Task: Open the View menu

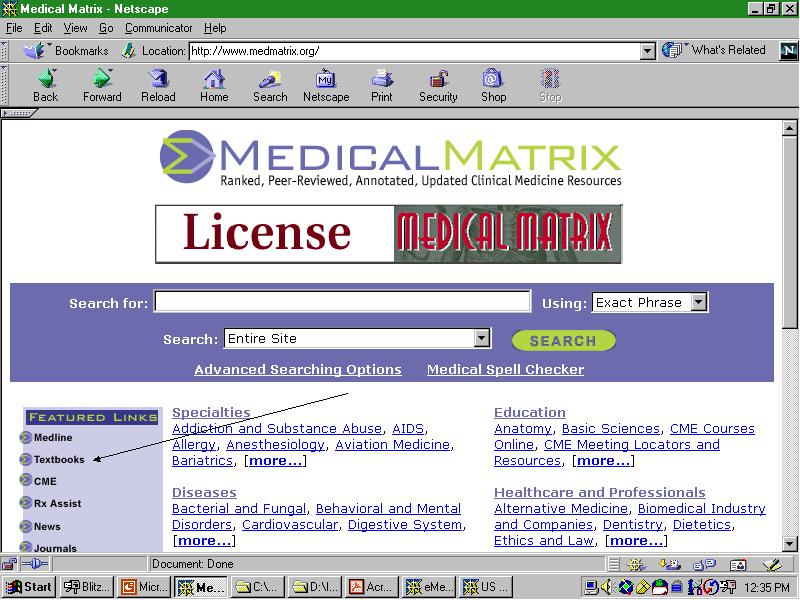Action: (75, 28)
